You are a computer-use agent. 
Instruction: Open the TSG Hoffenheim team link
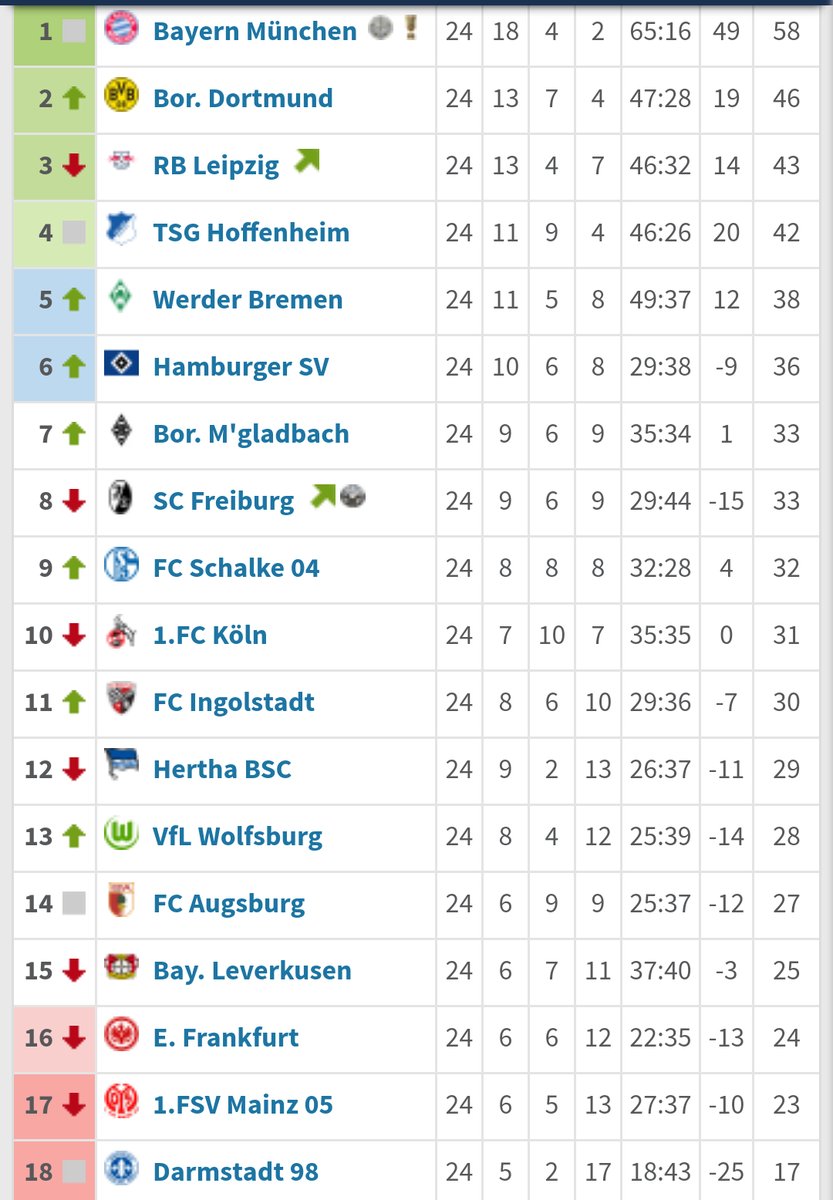[251, 233]
